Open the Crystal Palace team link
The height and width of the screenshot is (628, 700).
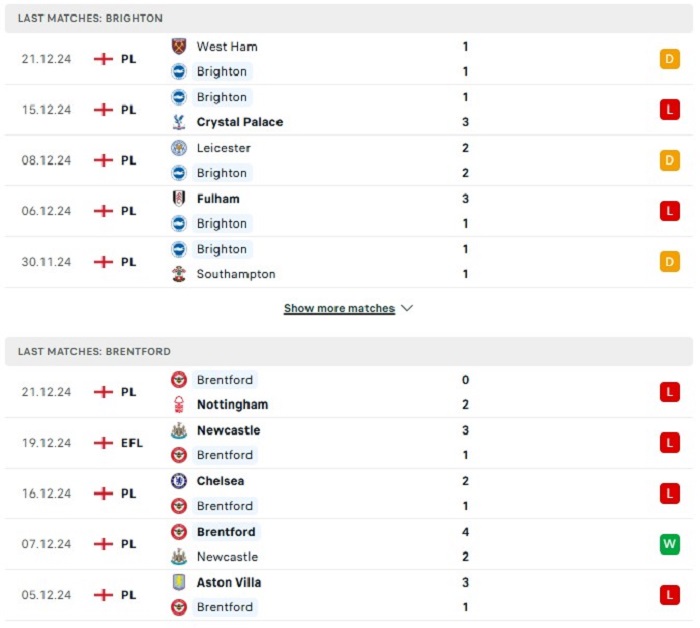[x=240, y=122]
